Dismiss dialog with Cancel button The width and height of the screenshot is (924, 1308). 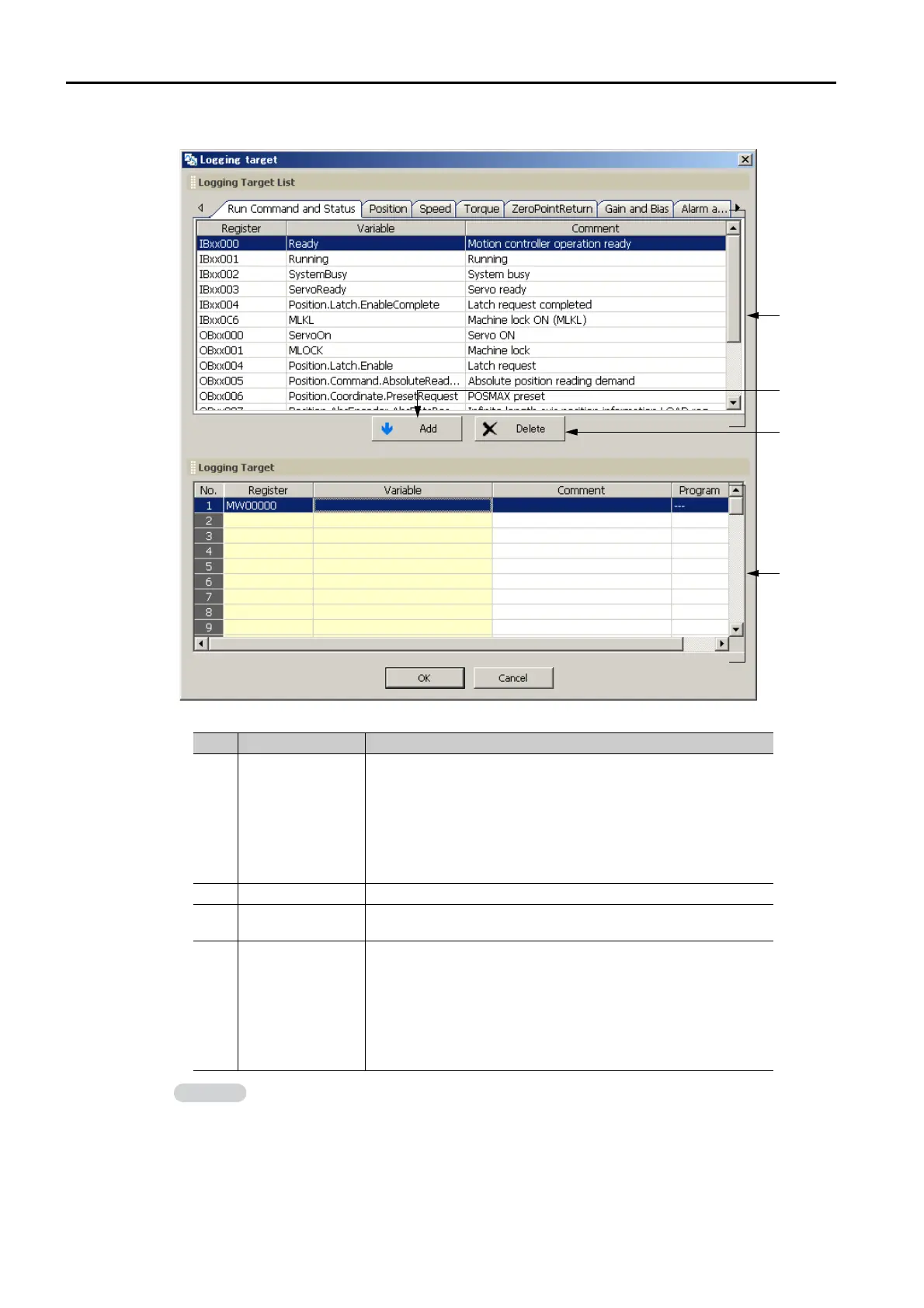(513, 678)
